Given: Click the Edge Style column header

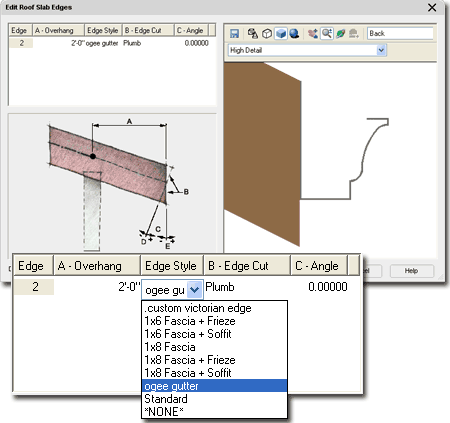Looking at the screenshot, I should tap(172, 266).
